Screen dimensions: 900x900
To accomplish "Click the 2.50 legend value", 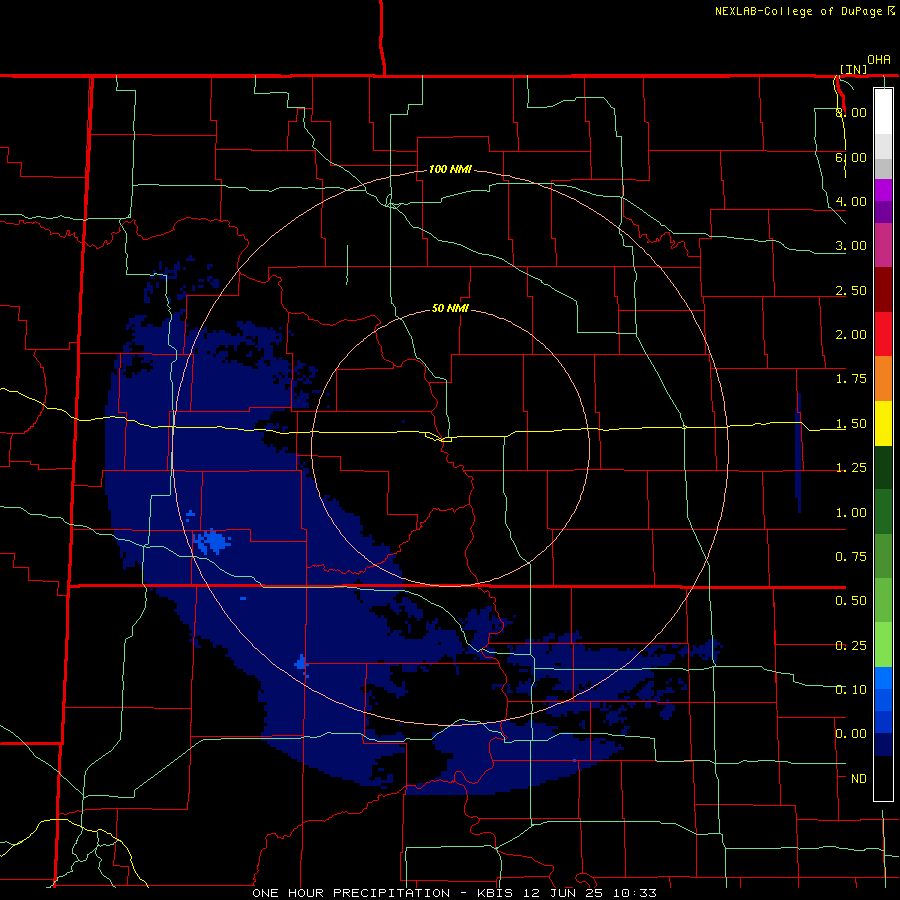I will click(x=851, y=290).
